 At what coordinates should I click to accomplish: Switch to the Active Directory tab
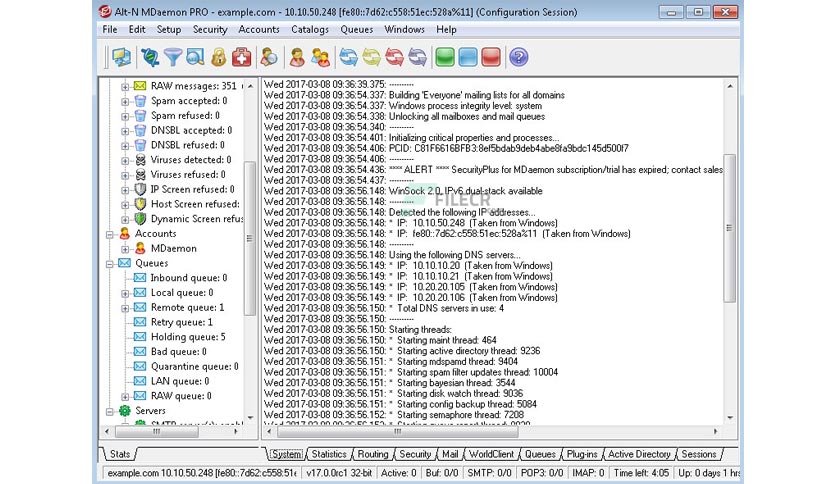tap(639, 454)
